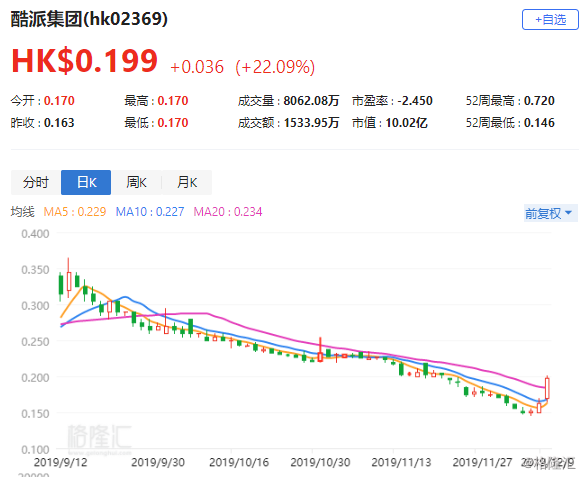Viewport: 583px width, 477px height.
Task: Click the dropdown arrow beside 前复权
Action: tap(568, 213)
